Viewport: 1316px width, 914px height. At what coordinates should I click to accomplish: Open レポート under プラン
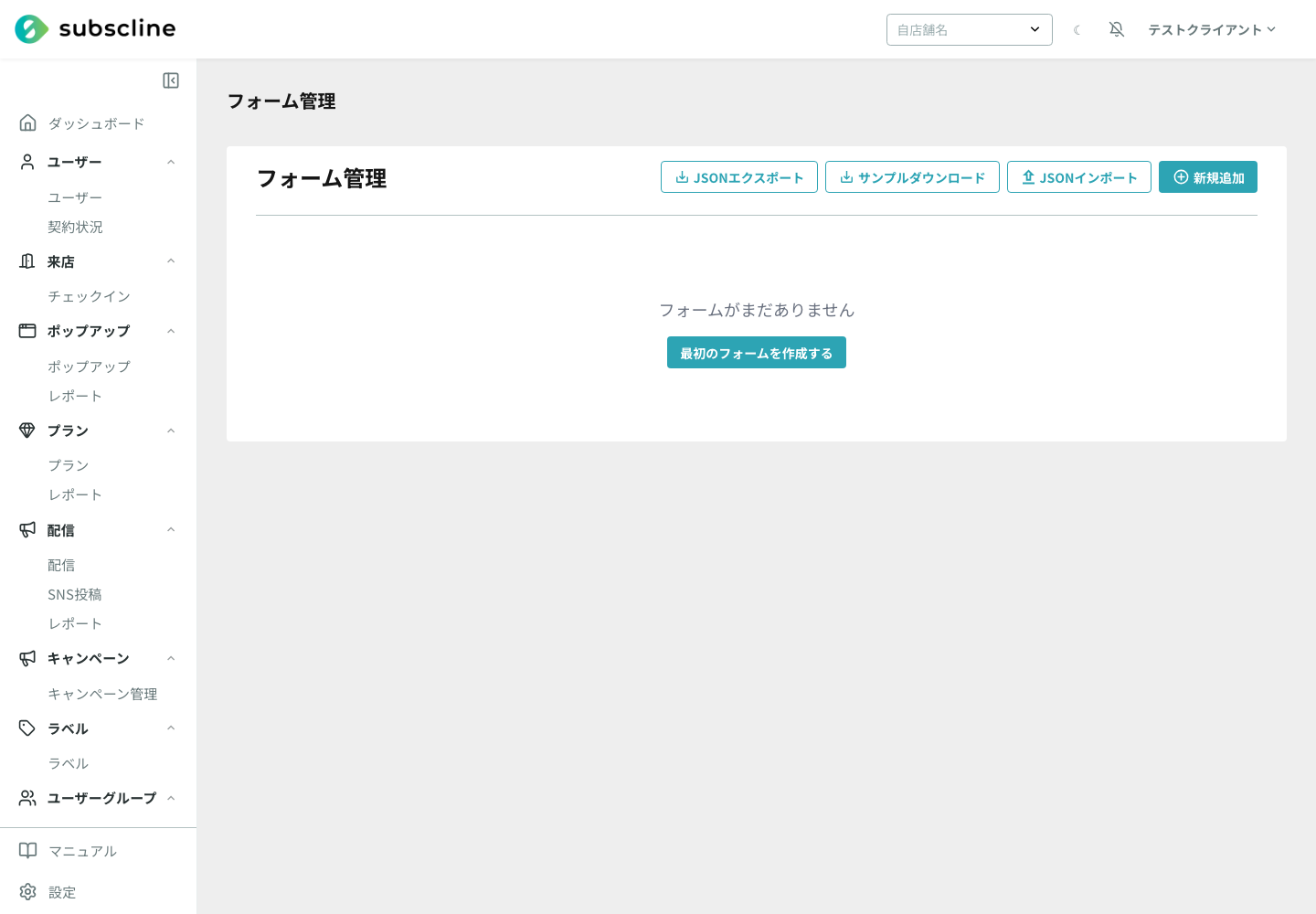[75, 494]
